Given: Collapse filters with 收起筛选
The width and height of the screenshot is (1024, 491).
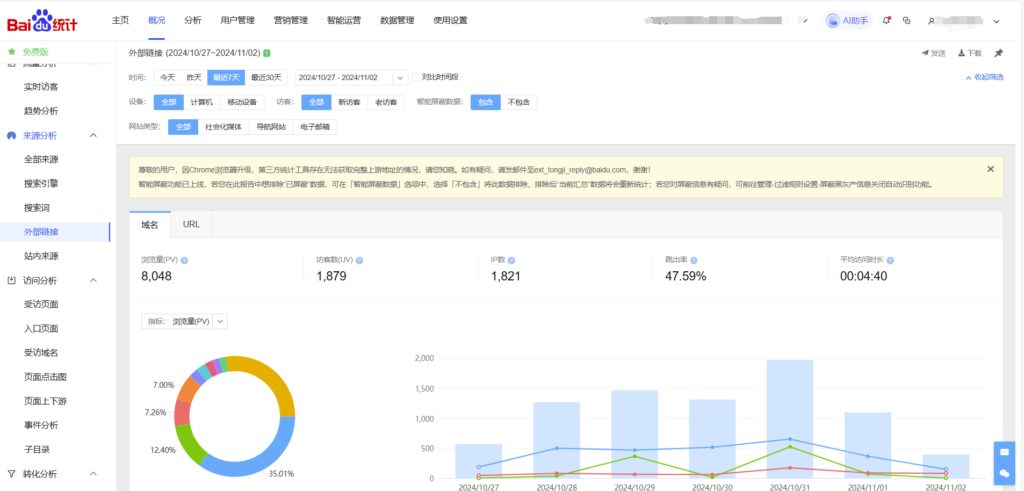Looking at the screenshot, I should tap(985, 77).
